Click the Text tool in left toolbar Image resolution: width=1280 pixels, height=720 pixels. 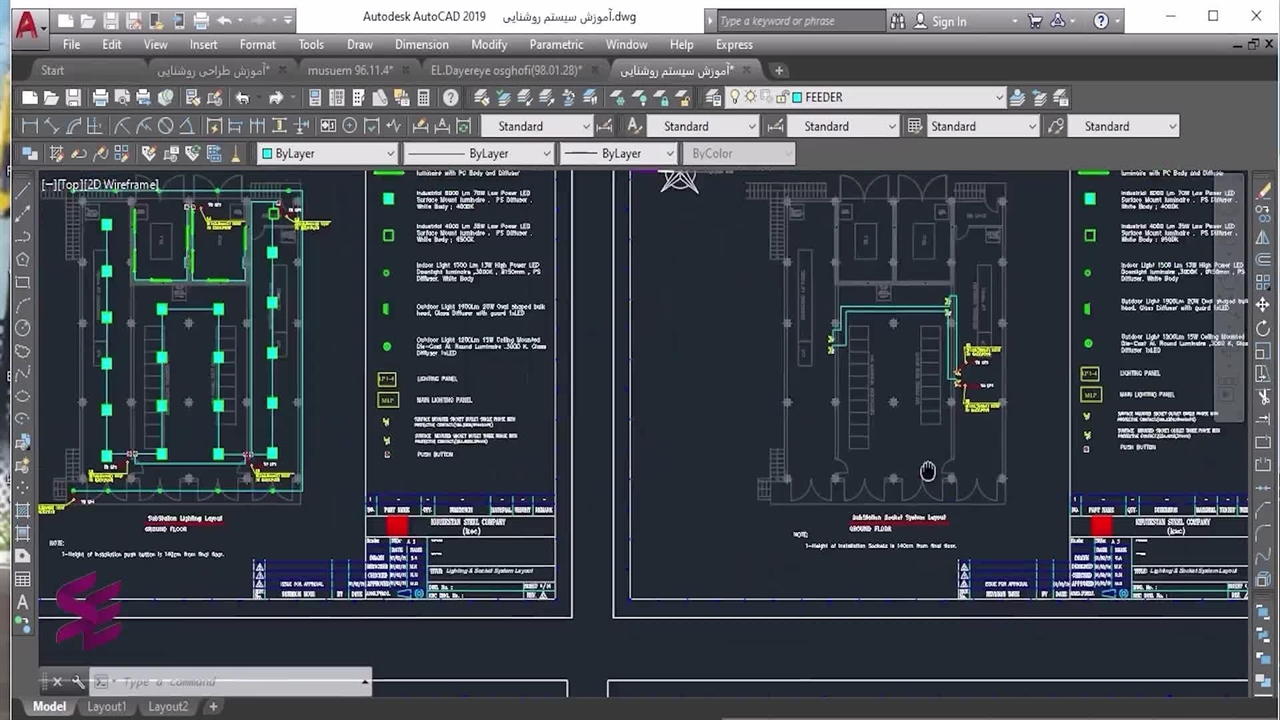pos(22,602)
